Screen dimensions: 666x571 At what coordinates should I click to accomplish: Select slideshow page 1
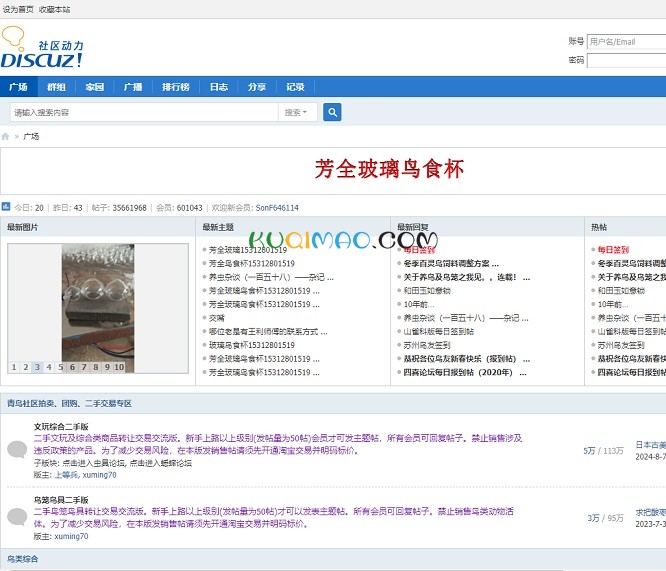(x=14, y=367)
